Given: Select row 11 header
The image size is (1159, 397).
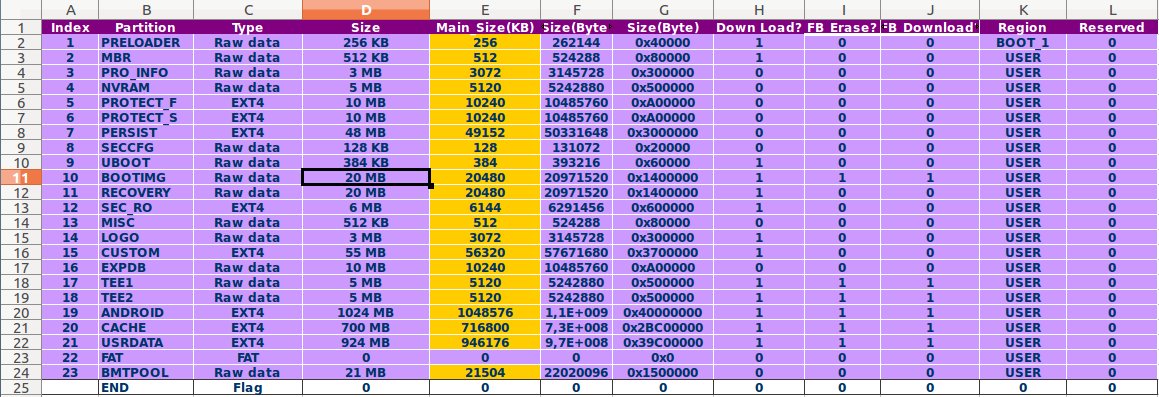Looking at the screenshot, I should tap(21, 177).
